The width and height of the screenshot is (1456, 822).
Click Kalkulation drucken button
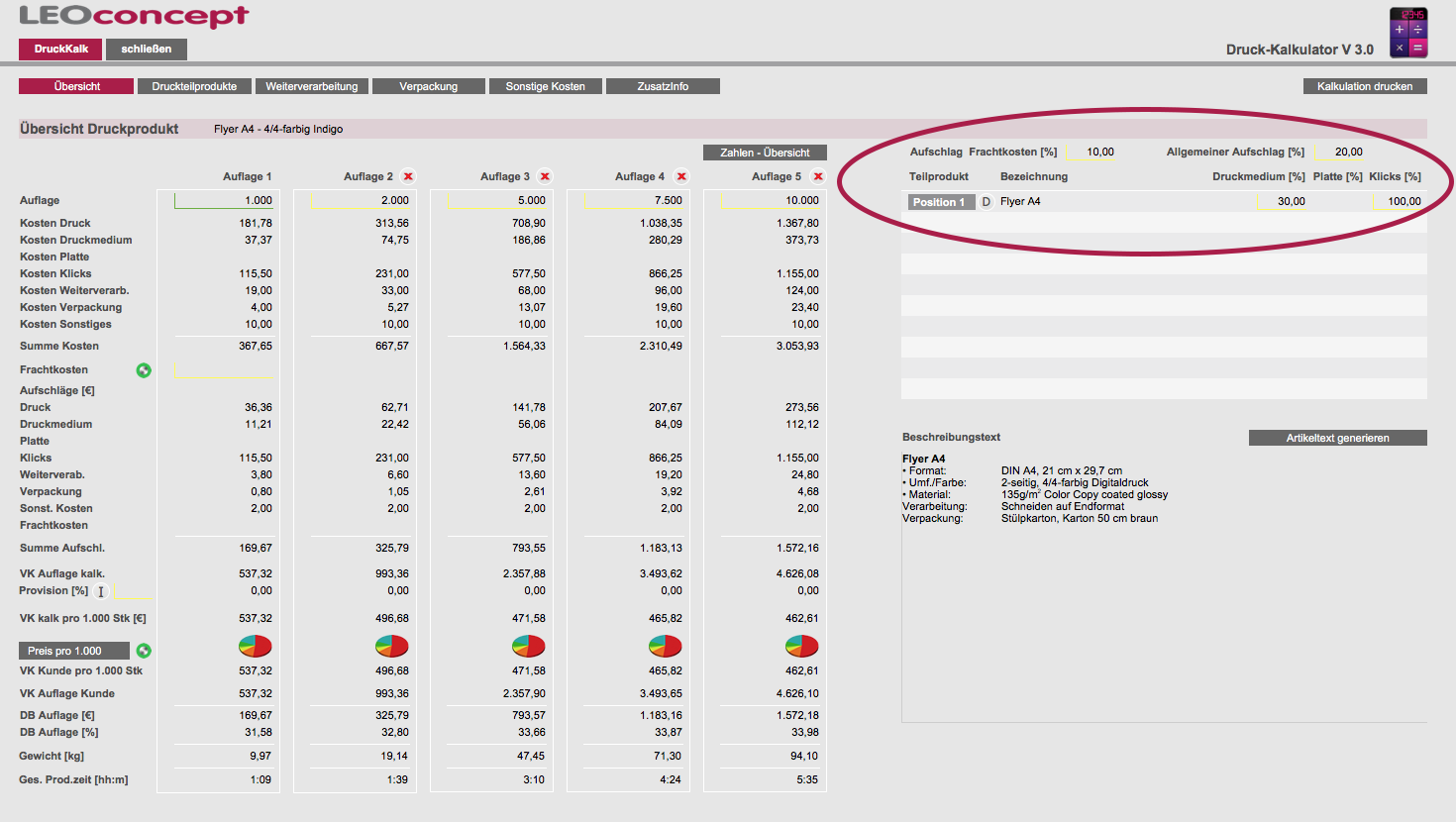coord(1365,86)
